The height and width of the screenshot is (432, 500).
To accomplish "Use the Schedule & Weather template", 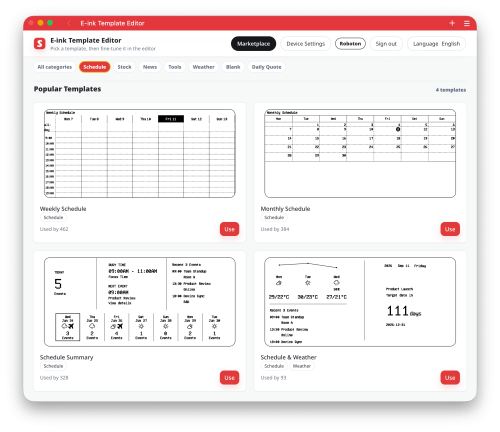I will click(450, 378).
